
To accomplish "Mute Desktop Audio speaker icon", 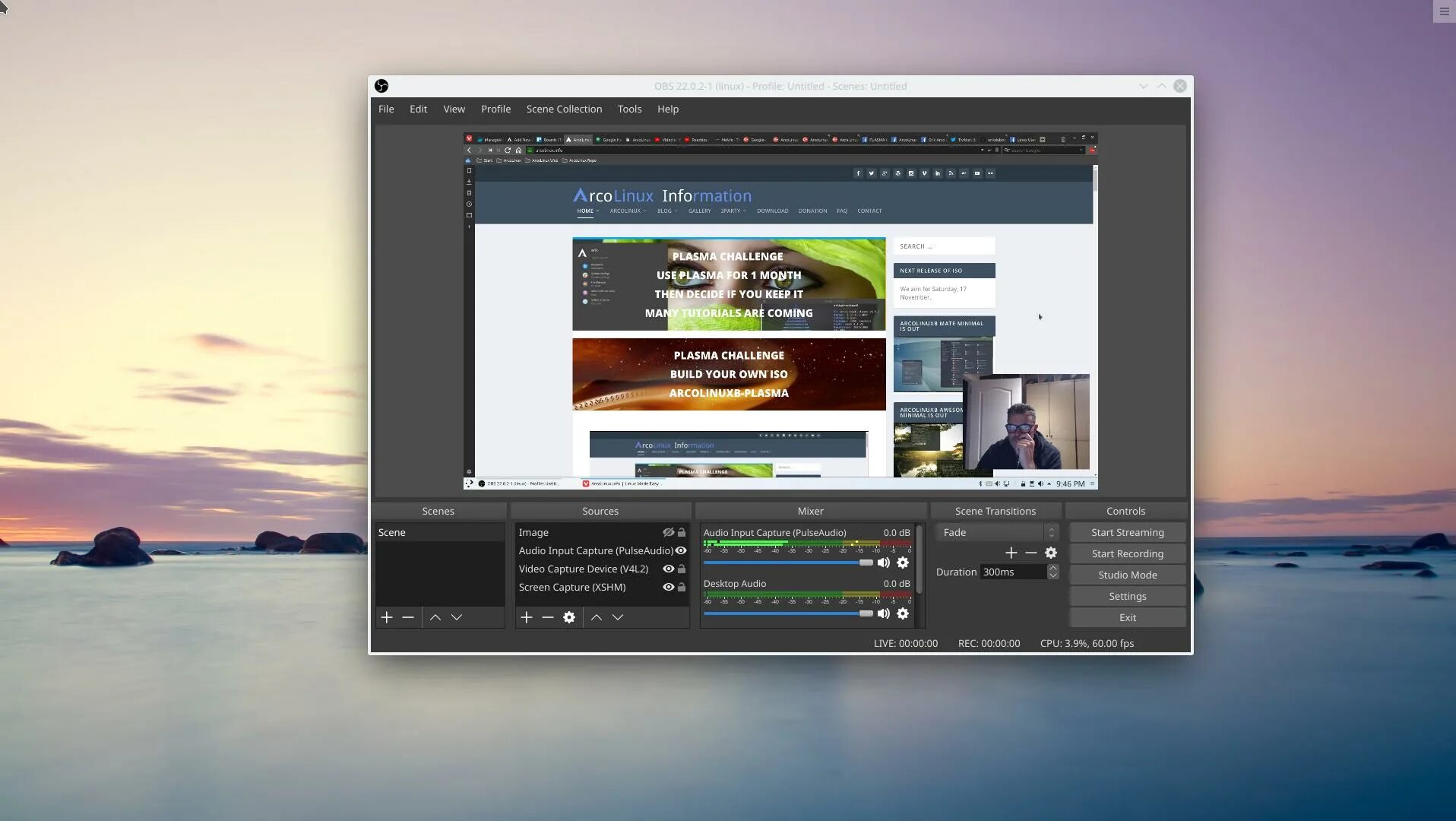I will (x=884, y=613).
